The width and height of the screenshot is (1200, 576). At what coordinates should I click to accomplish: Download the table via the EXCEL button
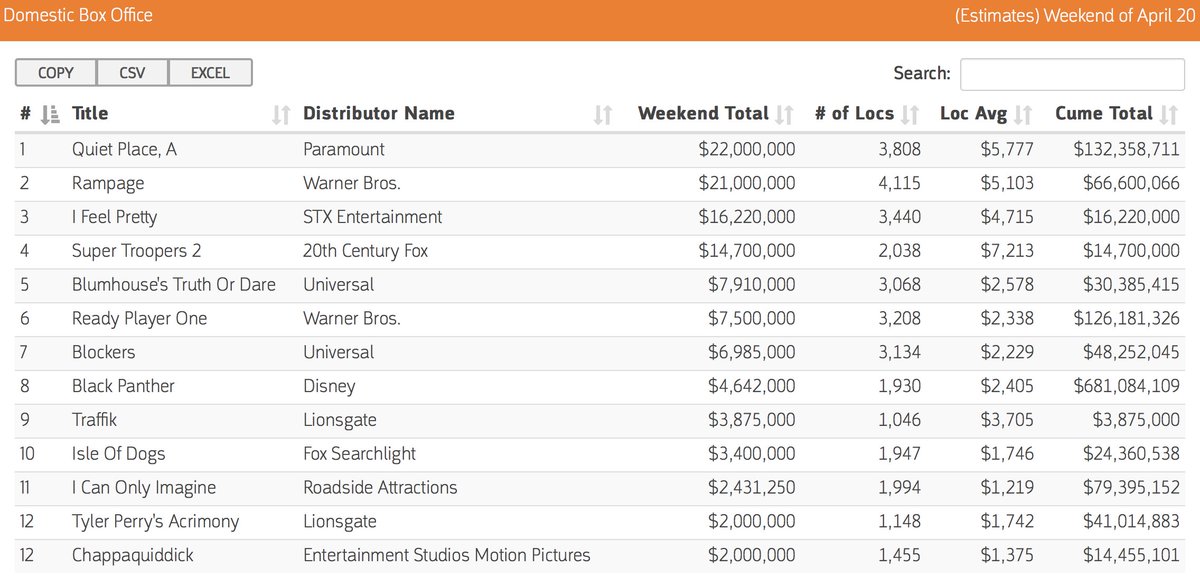210,73
